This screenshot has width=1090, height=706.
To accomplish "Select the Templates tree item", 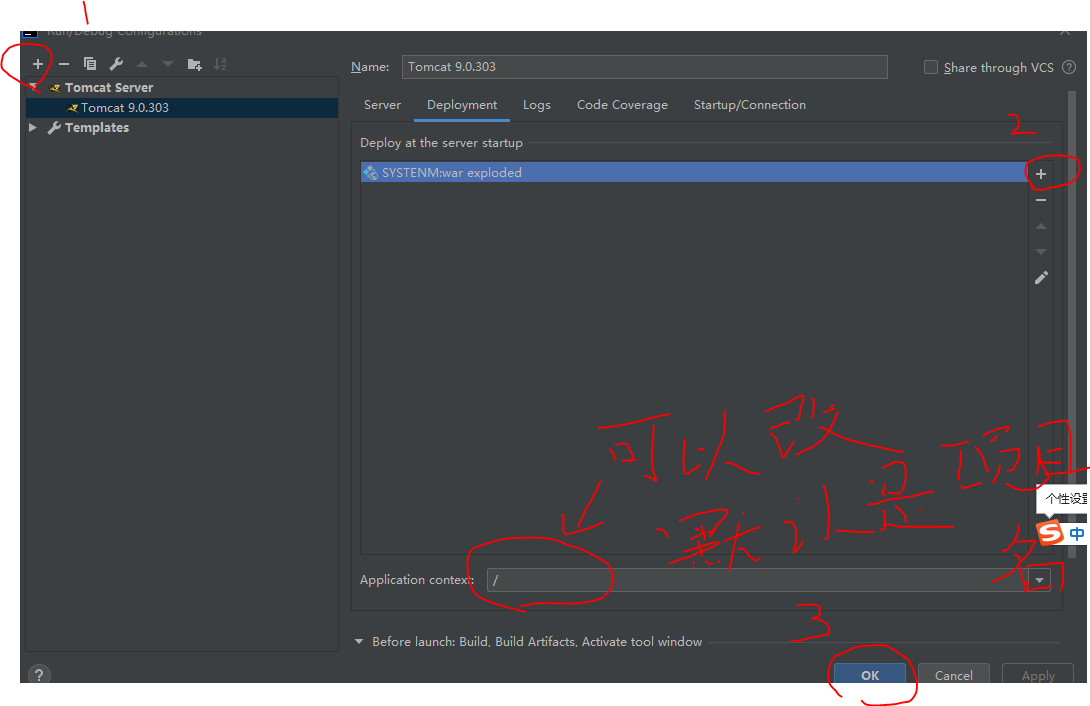I will 97,128.
